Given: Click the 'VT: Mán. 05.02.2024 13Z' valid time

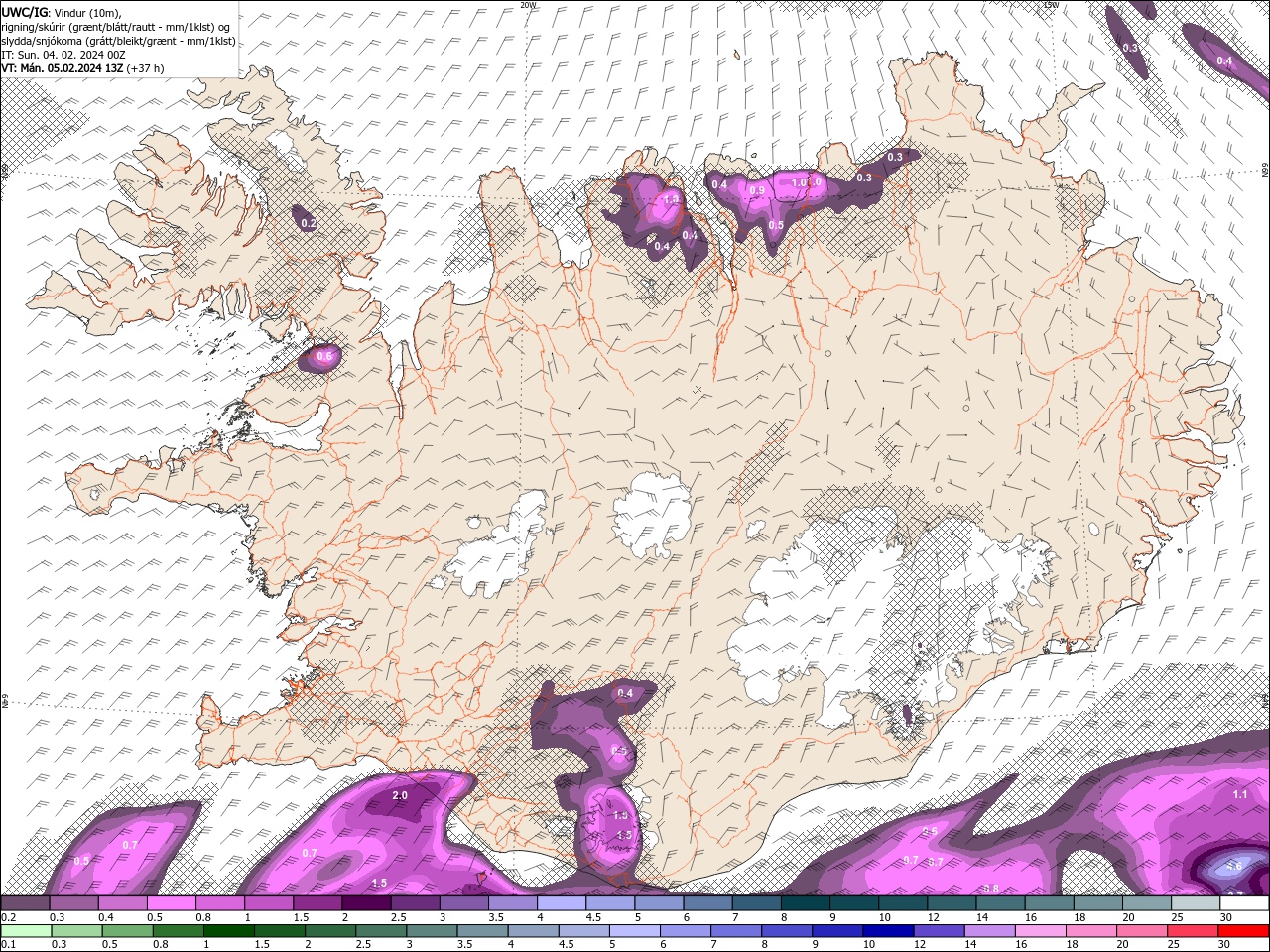Looking at the screenshot, I should pyautogui.click(x=61, y=68).
